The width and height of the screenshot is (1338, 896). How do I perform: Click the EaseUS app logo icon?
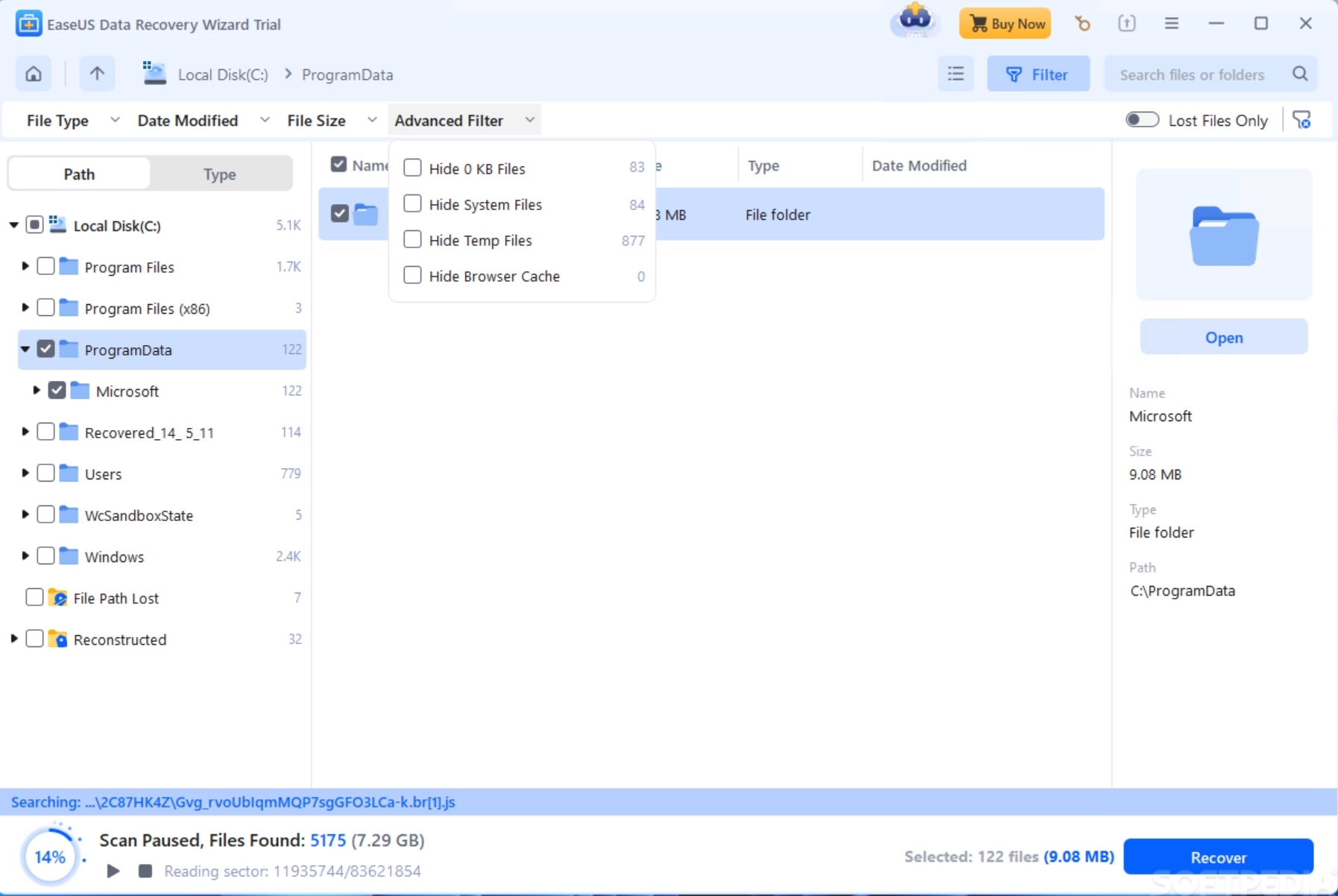(x=28, y=24)
